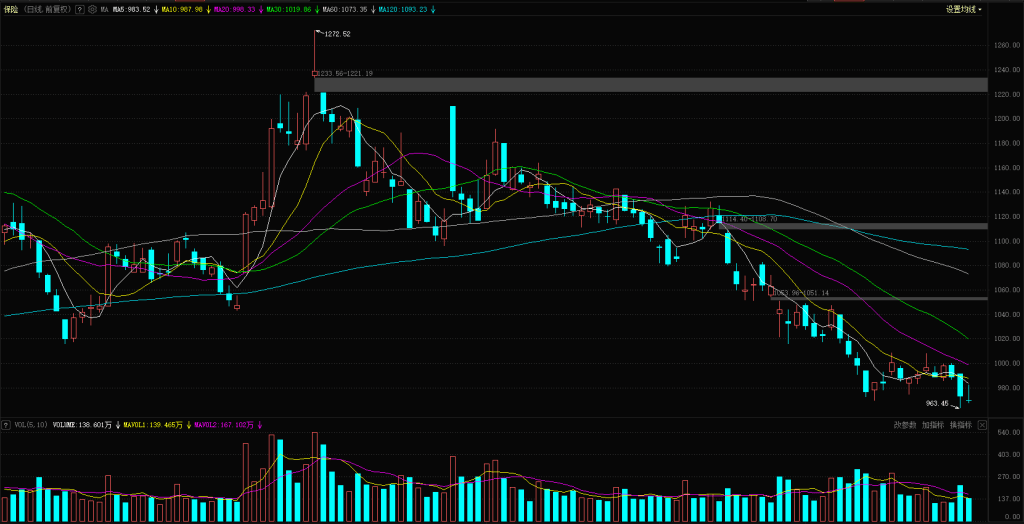
Task: Click the VOLUME:138.601万 readout
Action: click(82, 425)
